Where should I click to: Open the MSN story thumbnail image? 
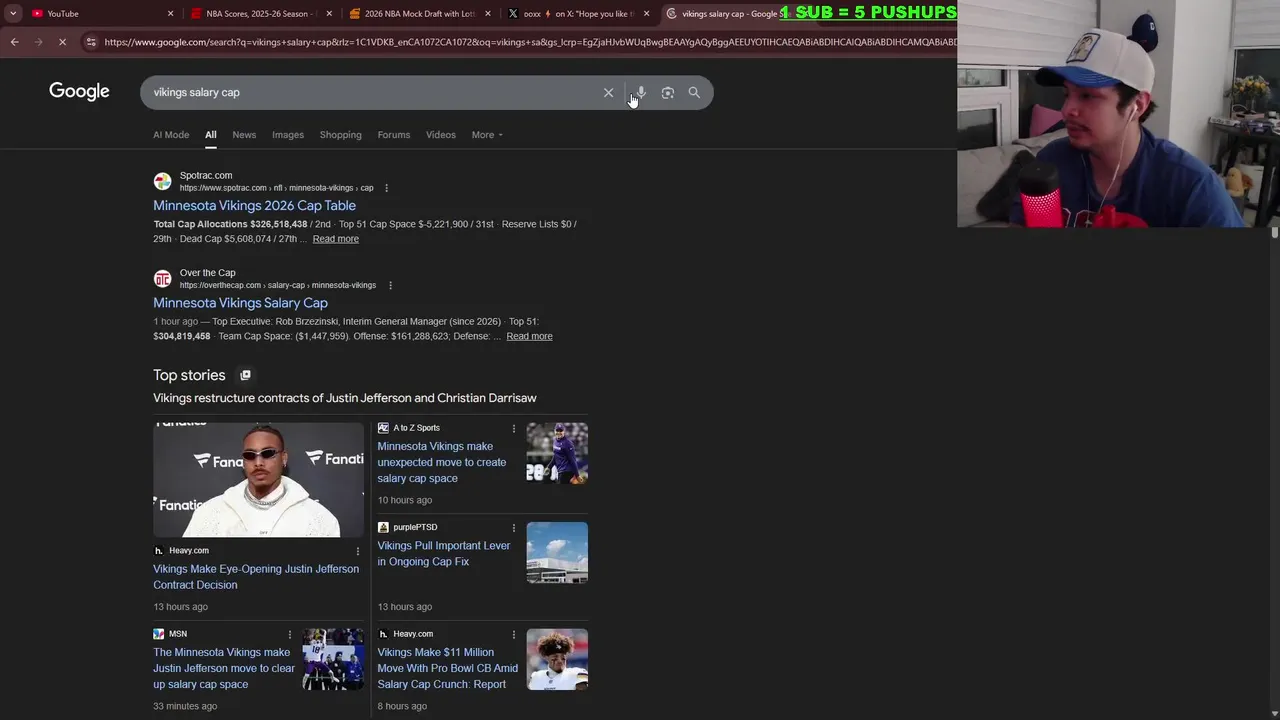point(333,659)
